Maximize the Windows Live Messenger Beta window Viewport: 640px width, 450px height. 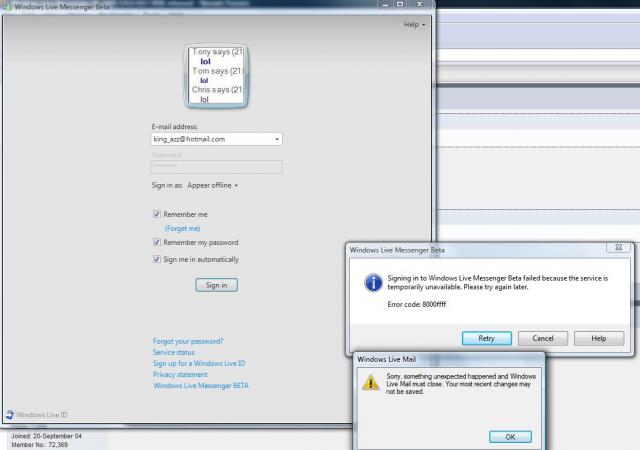(400, 4)
